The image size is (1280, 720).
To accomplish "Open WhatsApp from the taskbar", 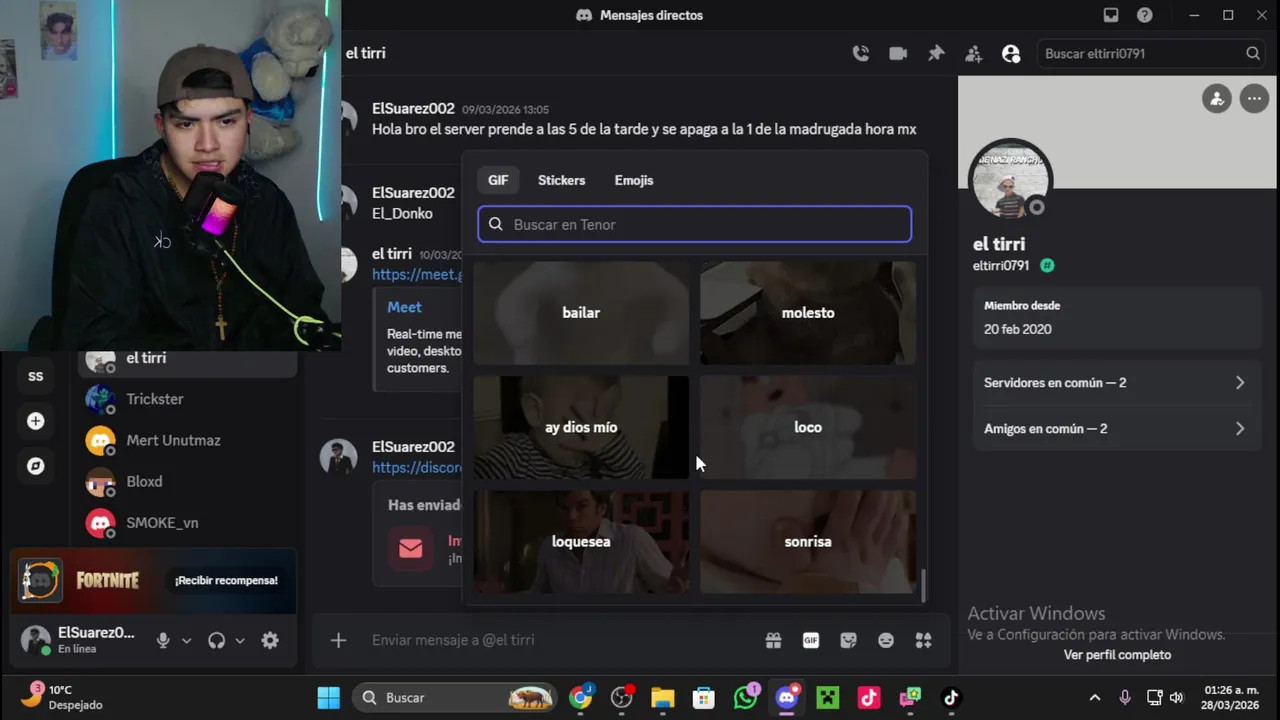I will [745, 698].
